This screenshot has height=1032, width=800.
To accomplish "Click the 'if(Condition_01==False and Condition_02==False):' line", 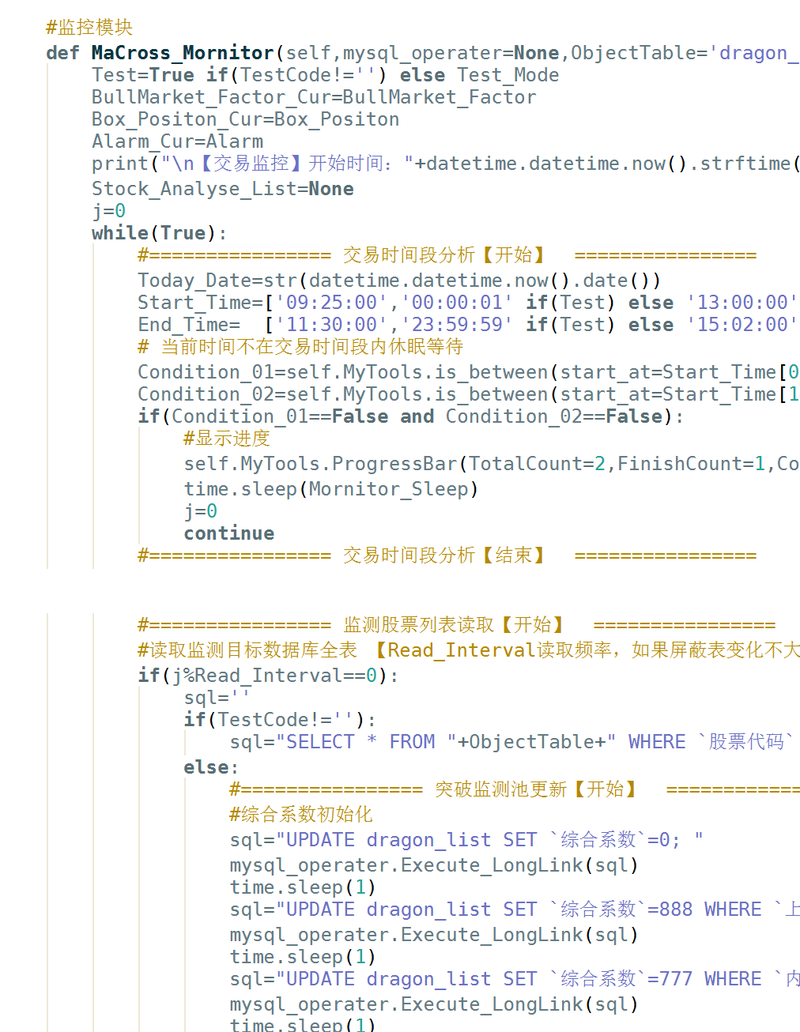I will (411, 417).
